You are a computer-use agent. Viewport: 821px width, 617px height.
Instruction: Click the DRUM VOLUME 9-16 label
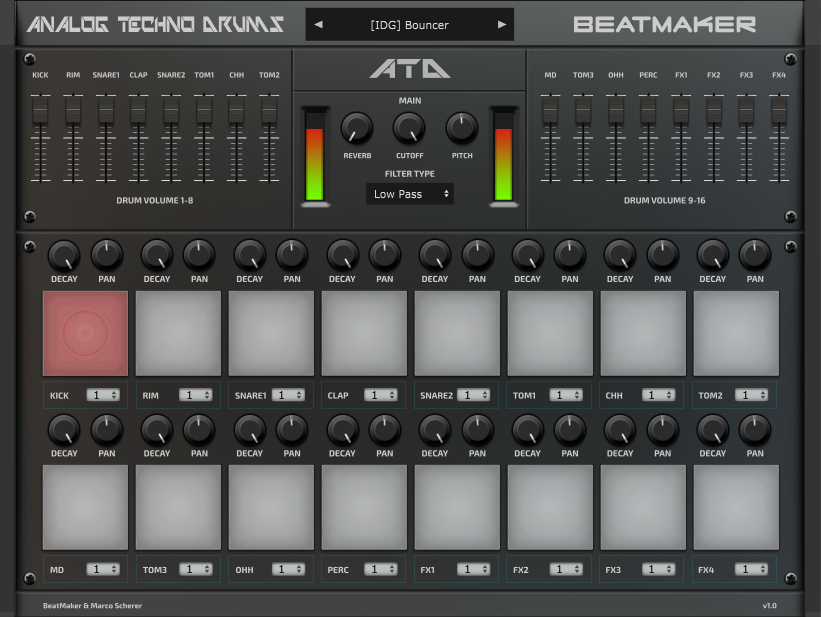[664, 200]
